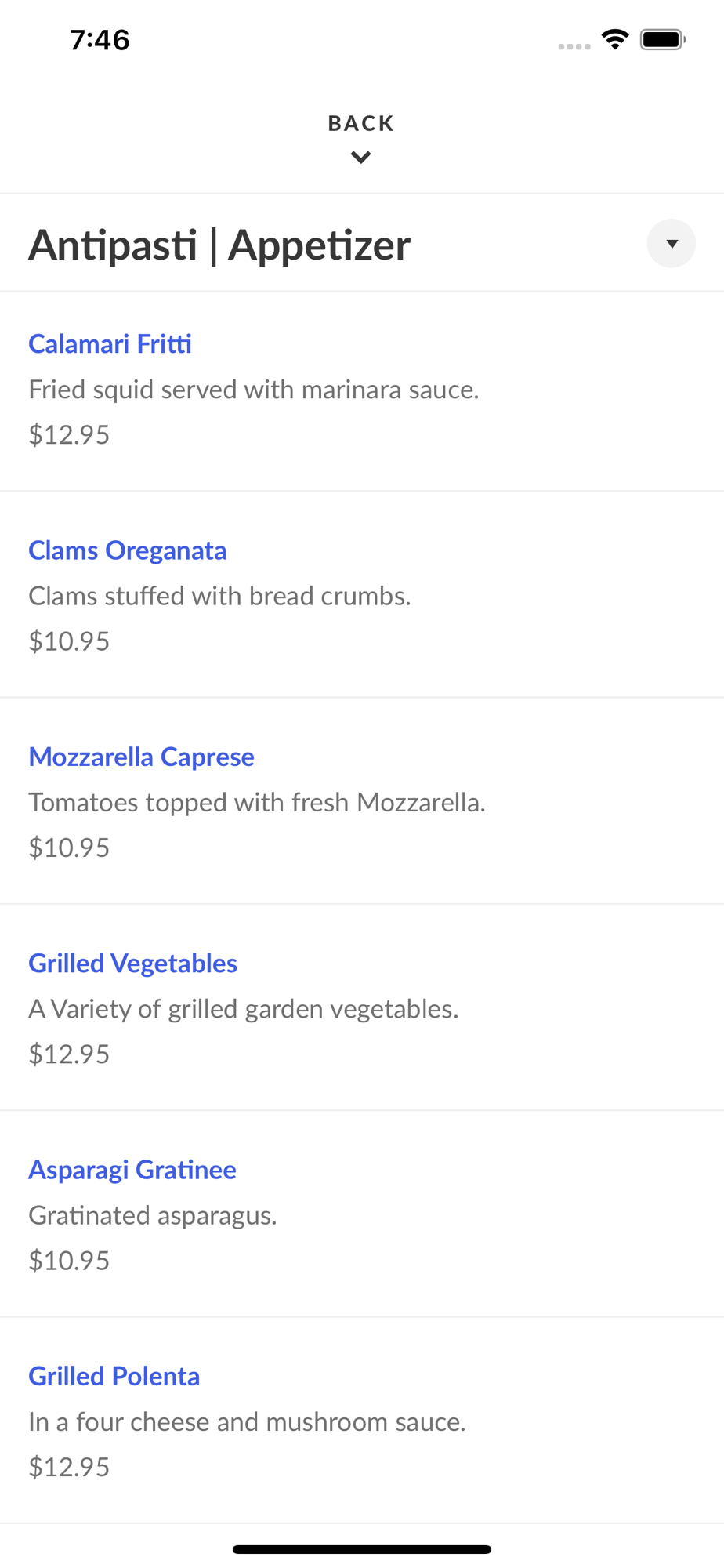Open the menu category dropdown arrow

(671, 244)
